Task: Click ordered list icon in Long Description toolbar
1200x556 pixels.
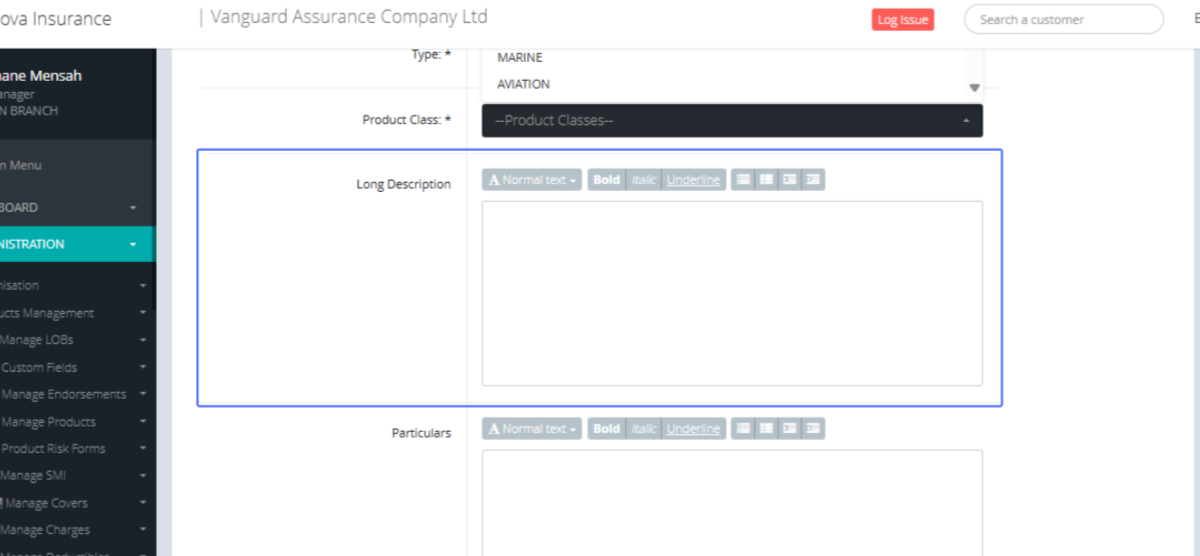Action: (x=766, y=180)
